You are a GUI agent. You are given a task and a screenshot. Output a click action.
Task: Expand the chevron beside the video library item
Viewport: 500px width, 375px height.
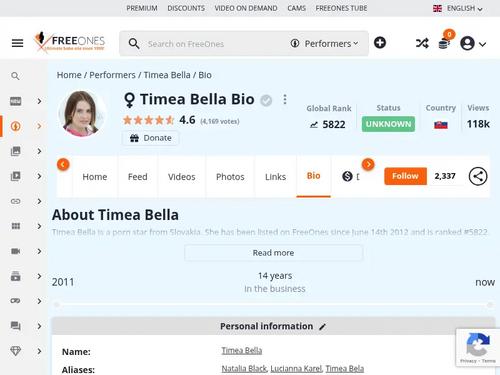(39, 176)
